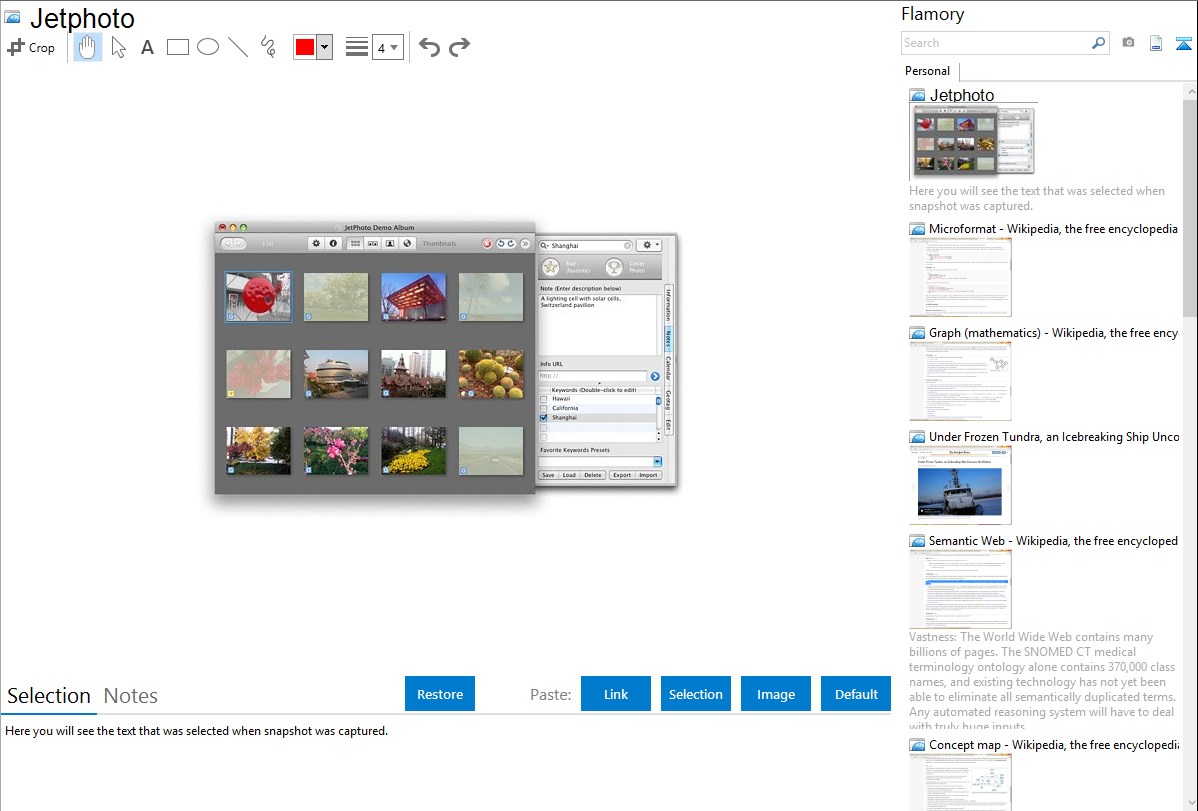Click the search magnifier icon
Viewport: 1198px width, 811px height.
point(1098,43)
